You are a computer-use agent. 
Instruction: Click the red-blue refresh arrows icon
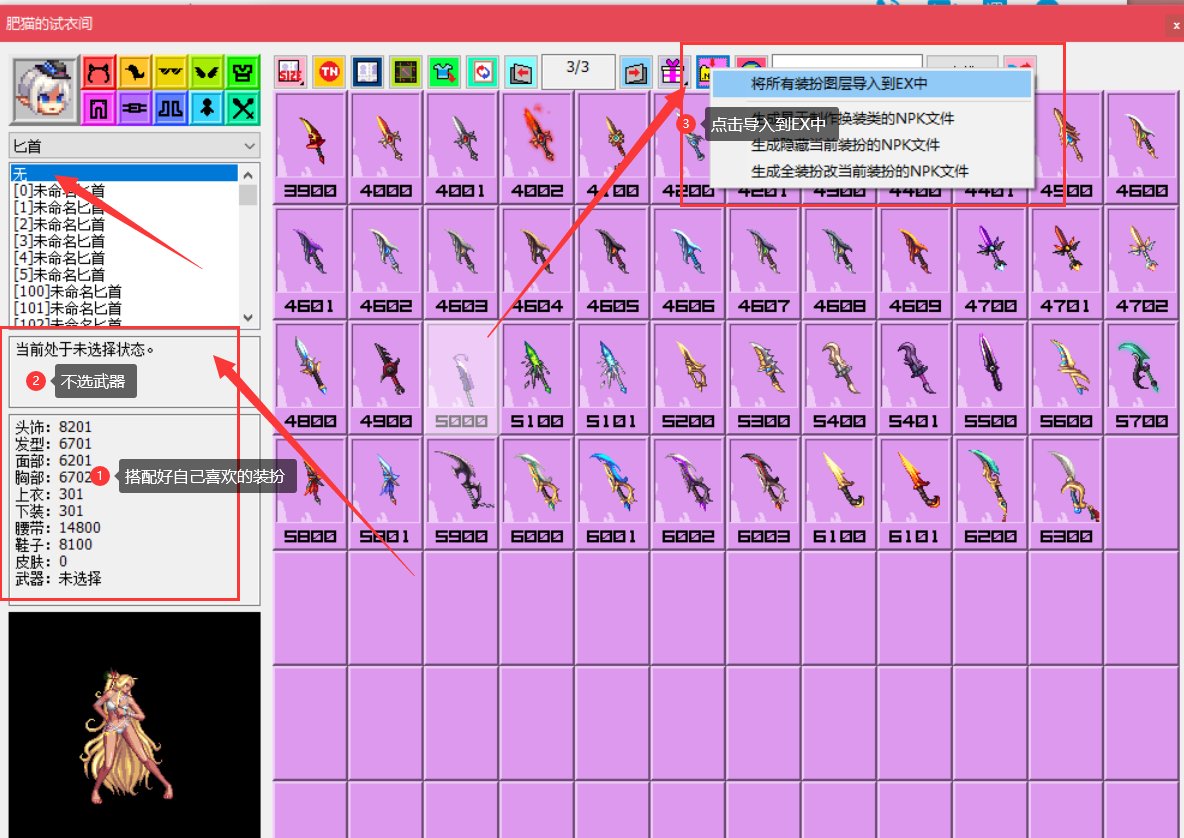pos(483,72)
